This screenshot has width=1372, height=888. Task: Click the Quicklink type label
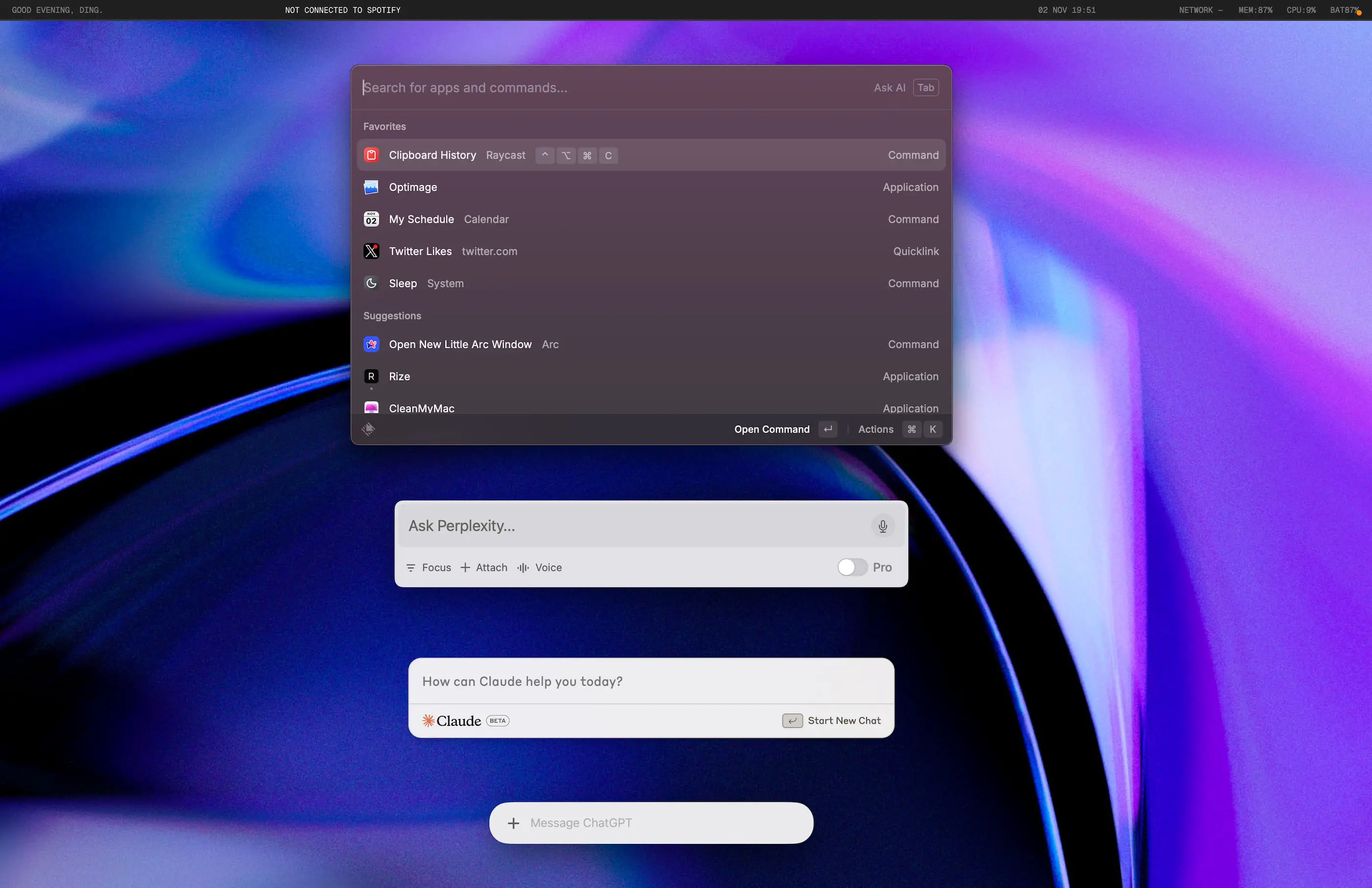click(915, 251)
